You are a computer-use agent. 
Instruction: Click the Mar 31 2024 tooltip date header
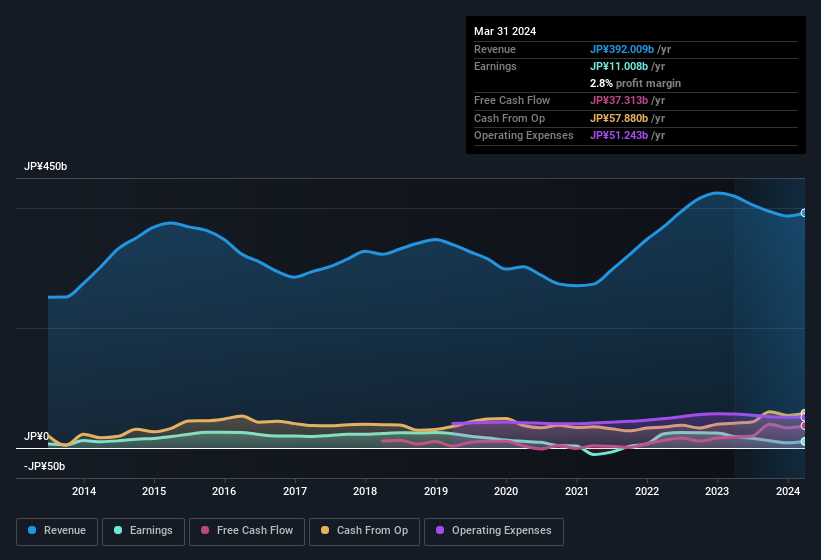click(x=505, y=31)
